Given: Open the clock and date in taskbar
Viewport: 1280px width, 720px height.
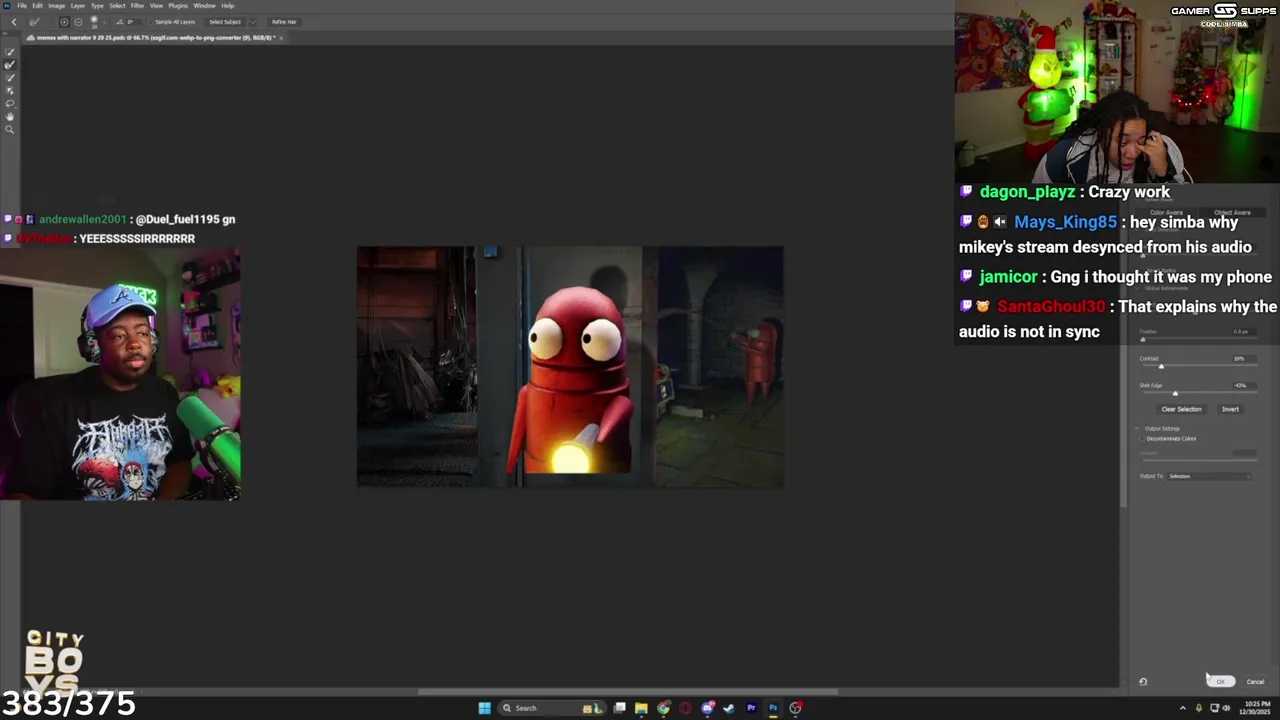Looking at the screenshot, I should pos(1257,708).
